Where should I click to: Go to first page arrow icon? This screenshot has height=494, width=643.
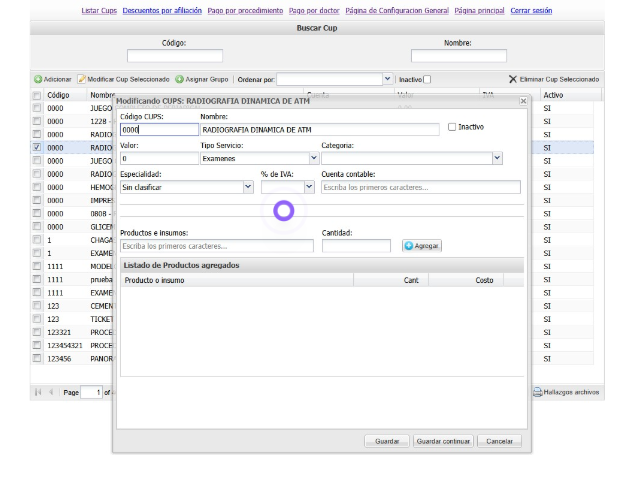coord(38,392)
